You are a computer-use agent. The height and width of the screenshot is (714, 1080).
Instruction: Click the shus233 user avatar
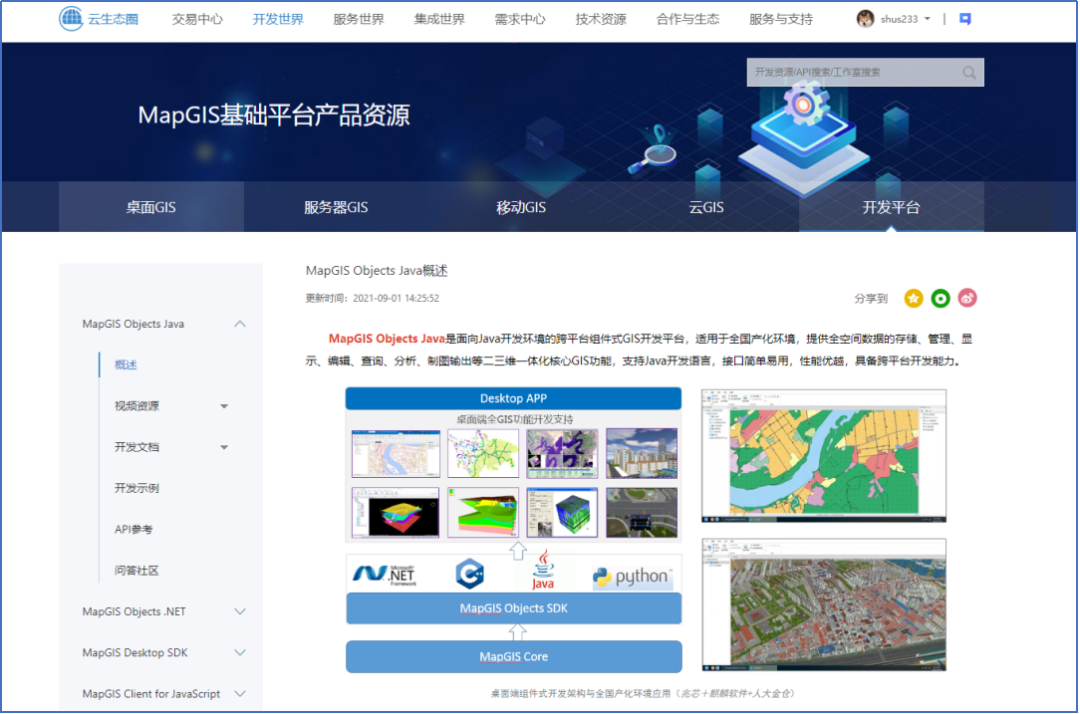865,19
